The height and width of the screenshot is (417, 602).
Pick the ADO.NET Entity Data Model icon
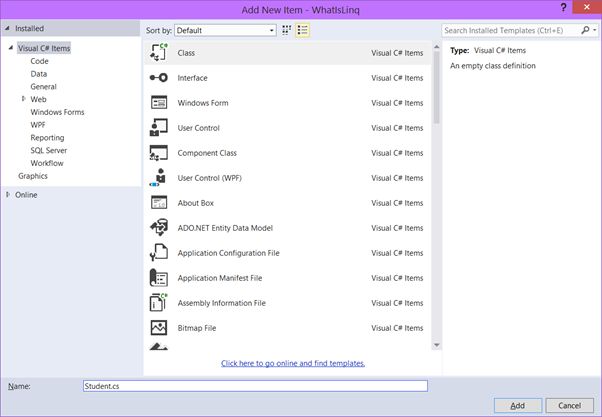[x=159, y=227]
